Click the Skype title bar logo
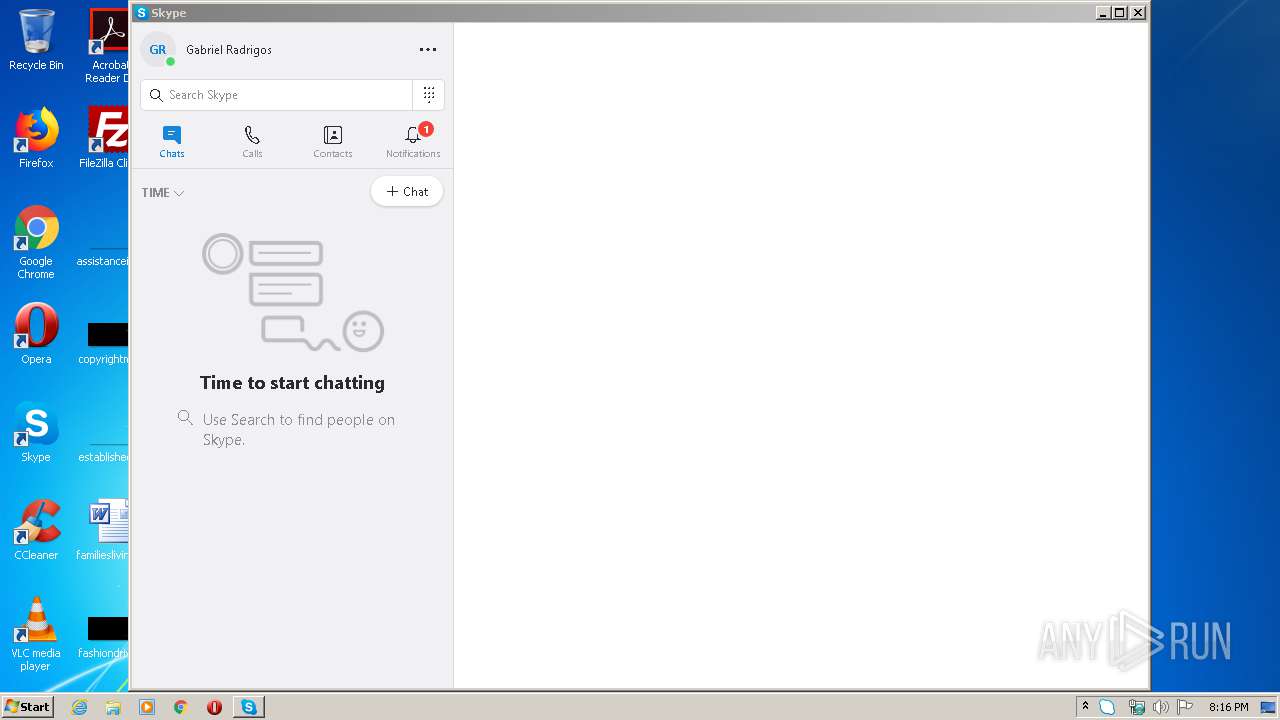1280x720 pixels. click(x=142, y=13)
